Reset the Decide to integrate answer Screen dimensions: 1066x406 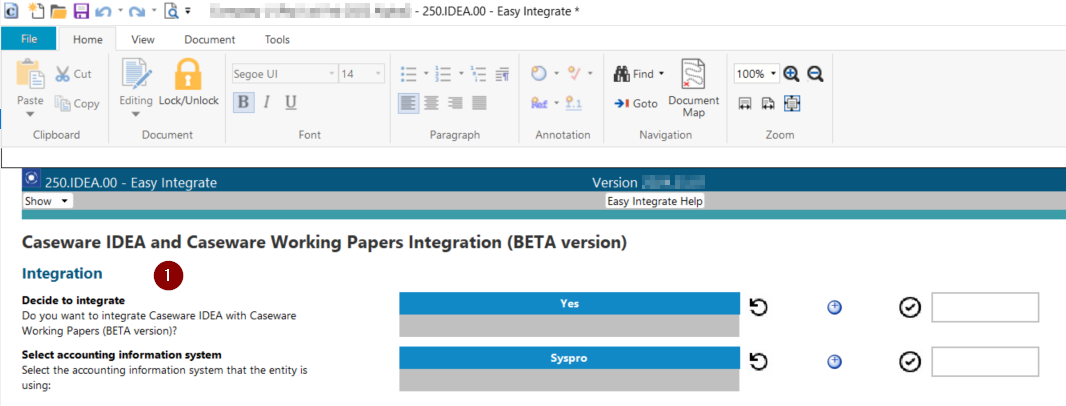(758, 307)
